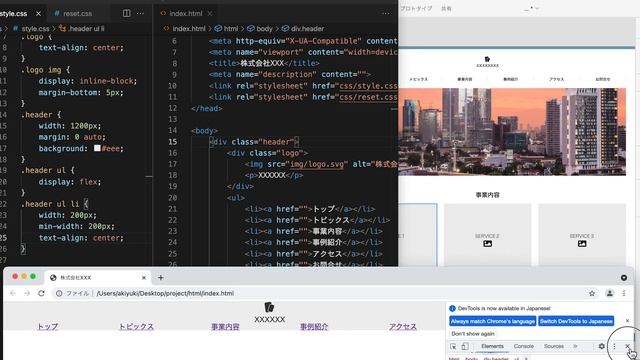Open the Chrome profile avatar icon

(x=609, y=293)
